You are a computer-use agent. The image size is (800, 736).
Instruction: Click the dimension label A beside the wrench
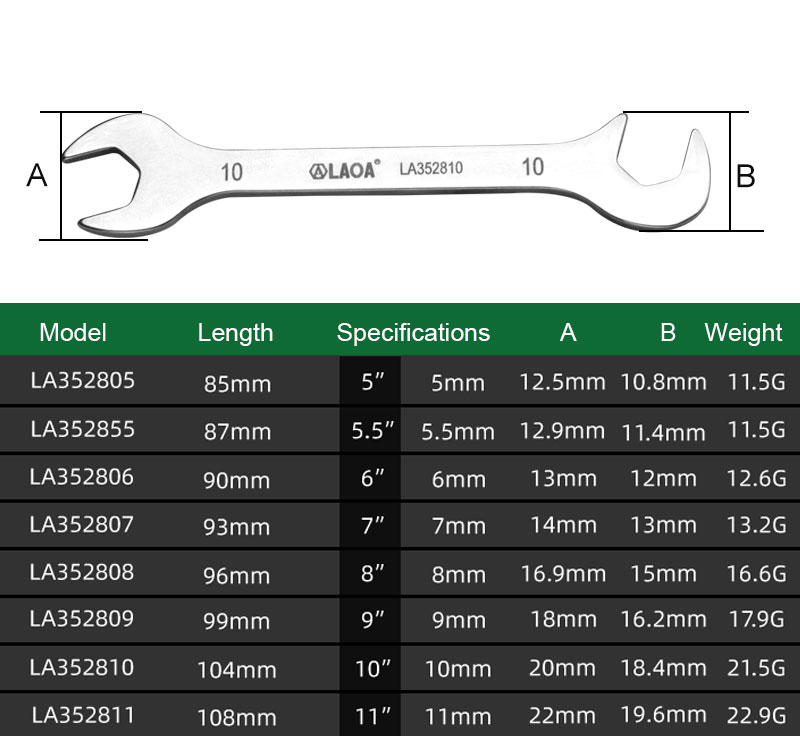point(37,176)
